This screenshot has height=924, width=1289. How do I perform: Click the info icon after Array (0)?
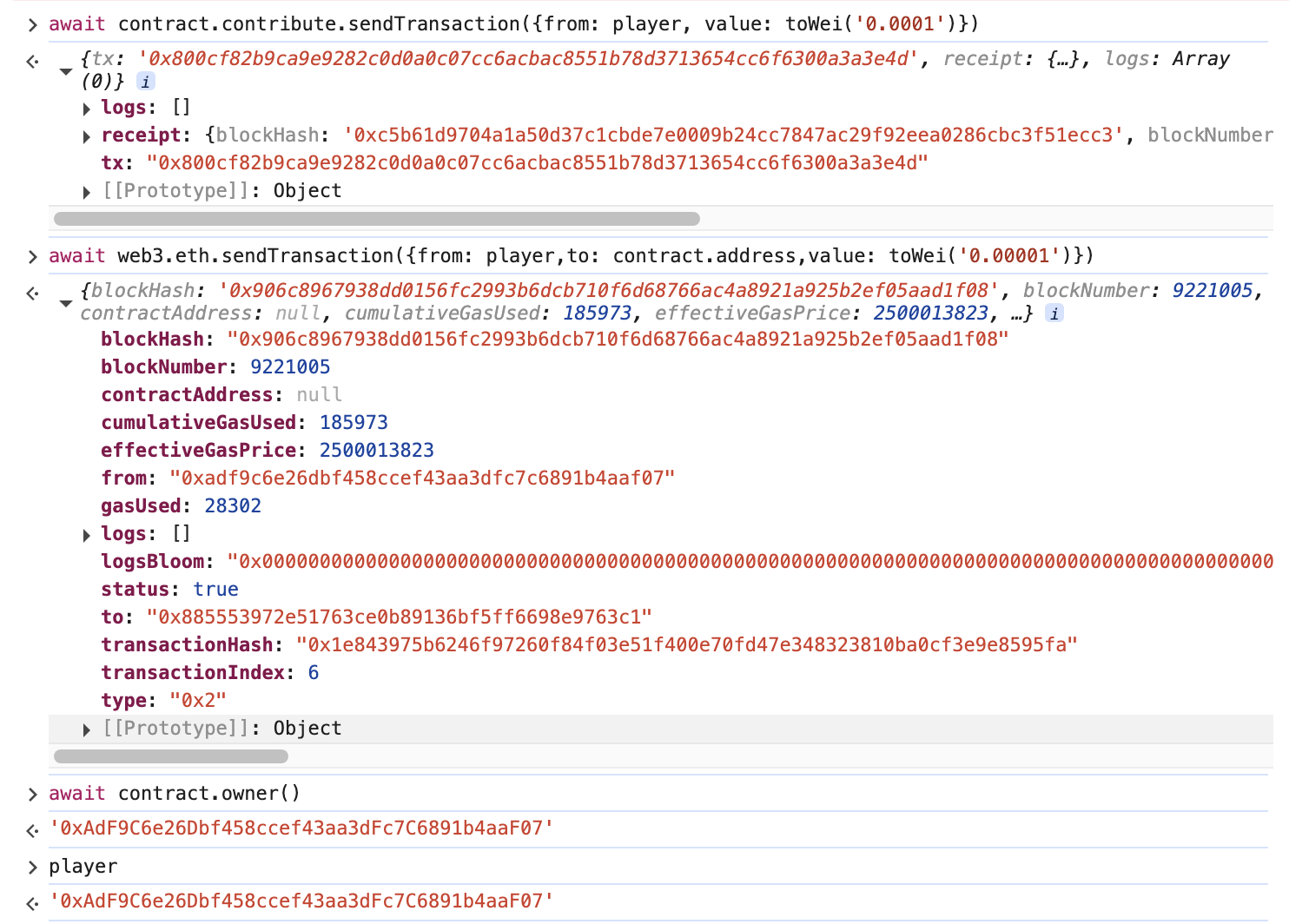(147, 82)
